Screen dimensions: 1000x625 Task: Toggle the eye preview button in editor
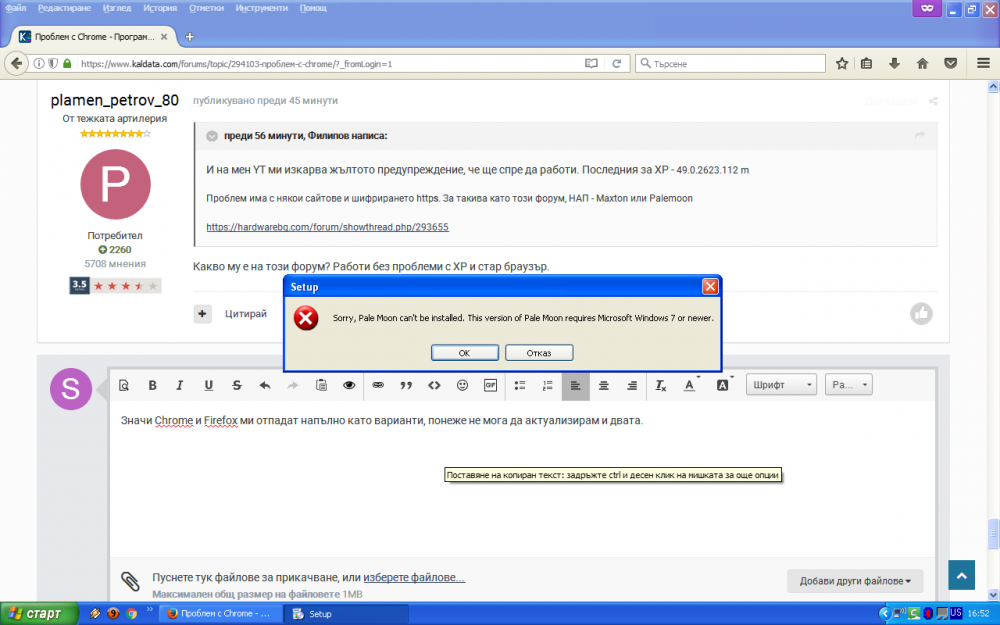(x=349, y=385)
